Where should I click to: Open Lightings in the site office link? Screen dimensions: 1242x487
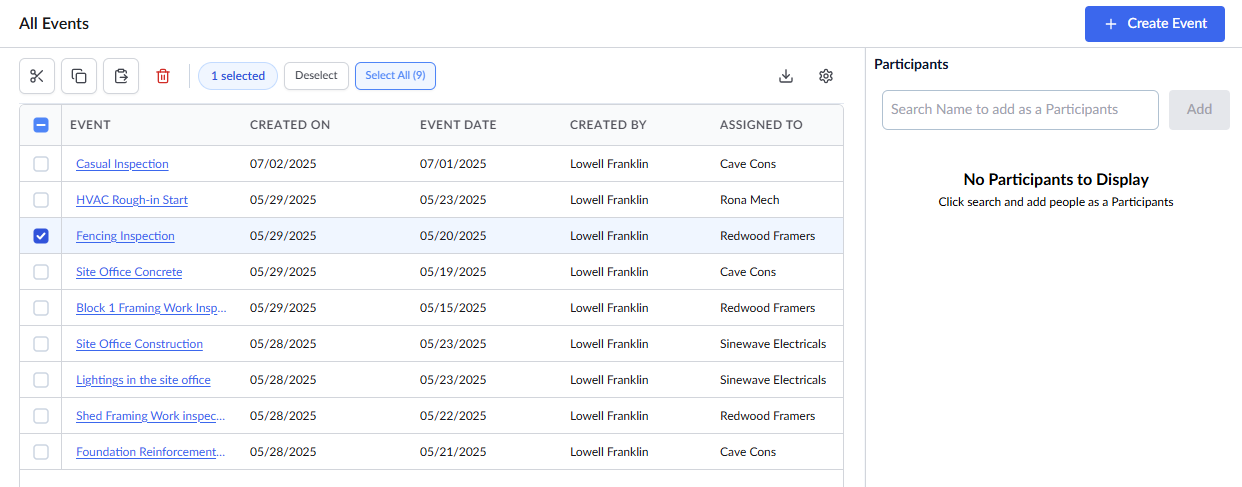143,380
